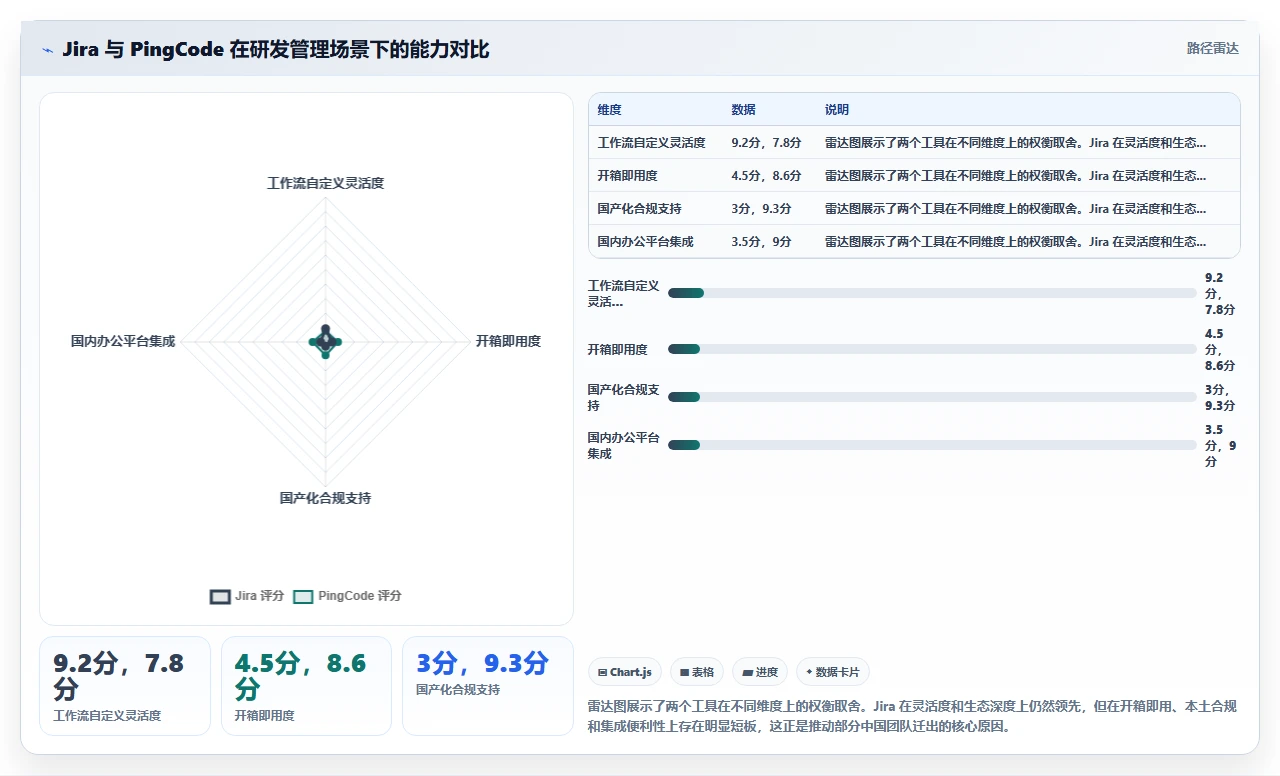Click the Chart.js chip icon

pyautogui.click(x=602, y=673)
